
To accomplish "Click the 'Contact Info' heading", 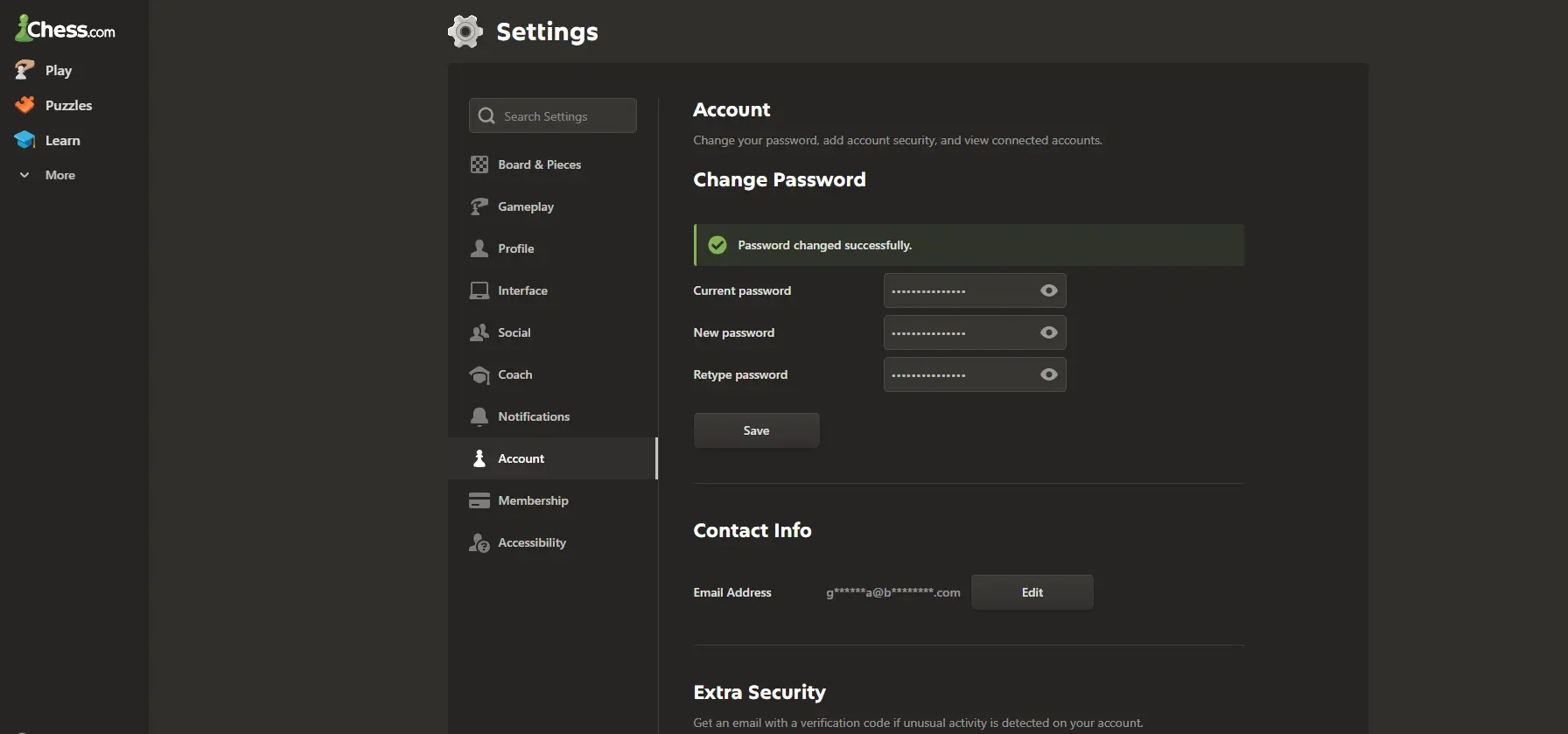I will point(752,530).
